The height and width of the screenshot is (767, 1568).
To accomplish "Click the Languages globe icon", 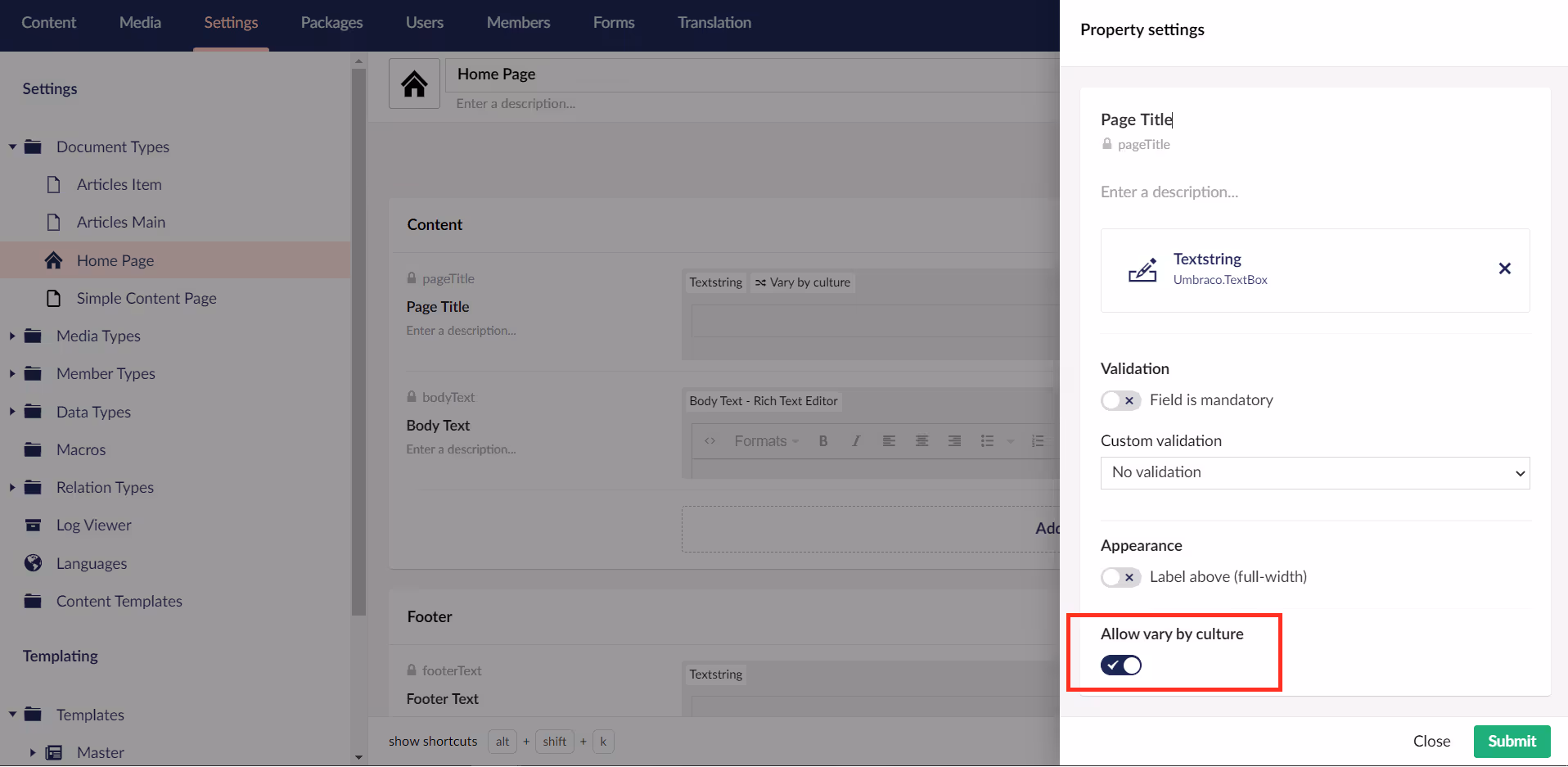I will click(33, 562).
